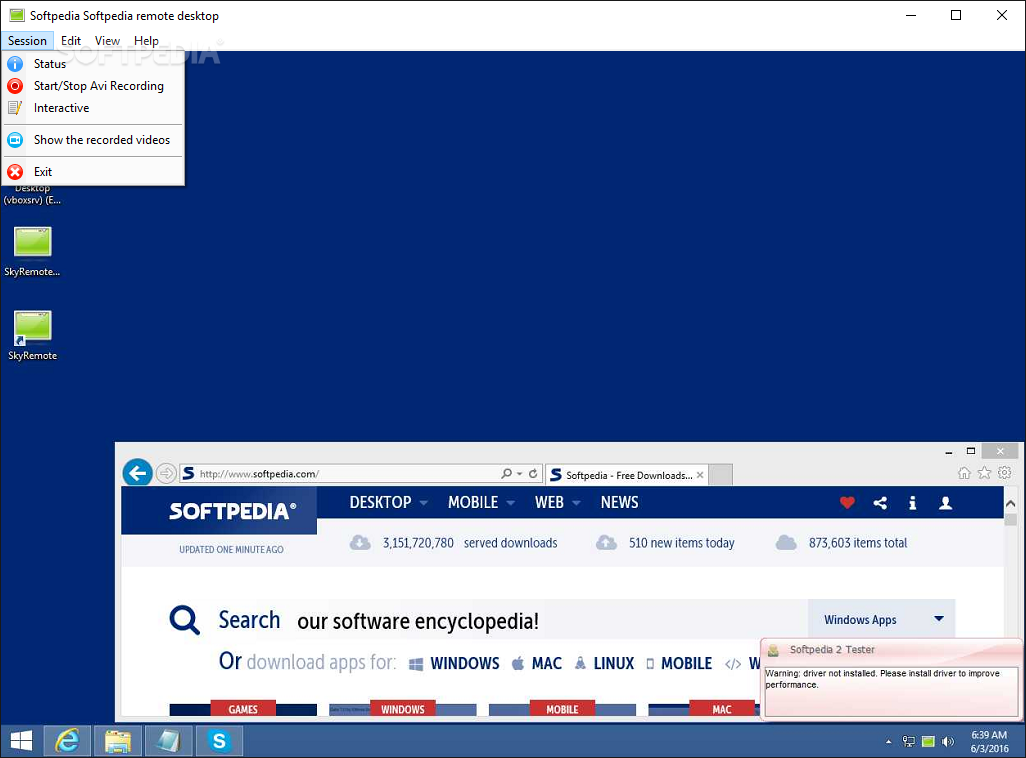The height and width of the screenshot is (758, 1026).
Task: Open the View menu
Action: [x=107, y=41]
